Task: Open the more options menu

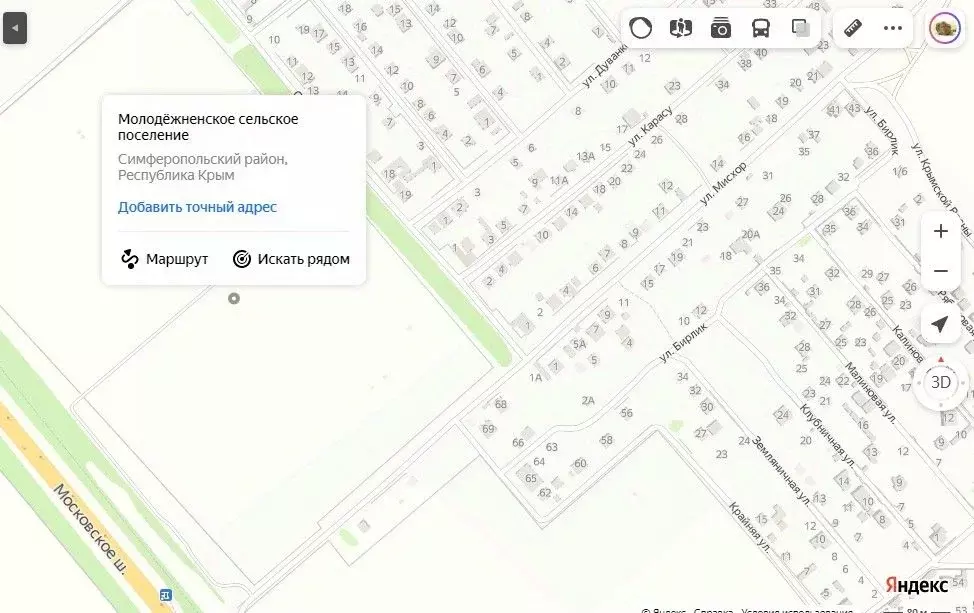Action: [x=893, y=28]
